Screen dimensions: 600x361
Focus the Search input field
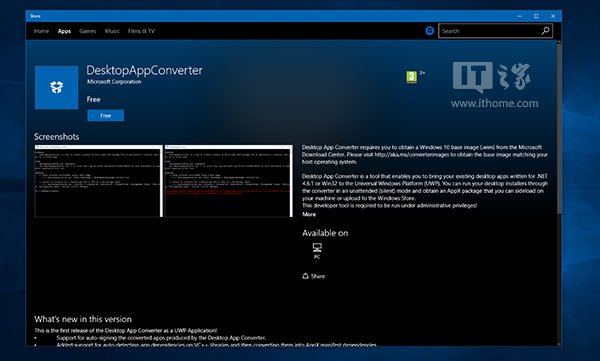click(490, 31)
